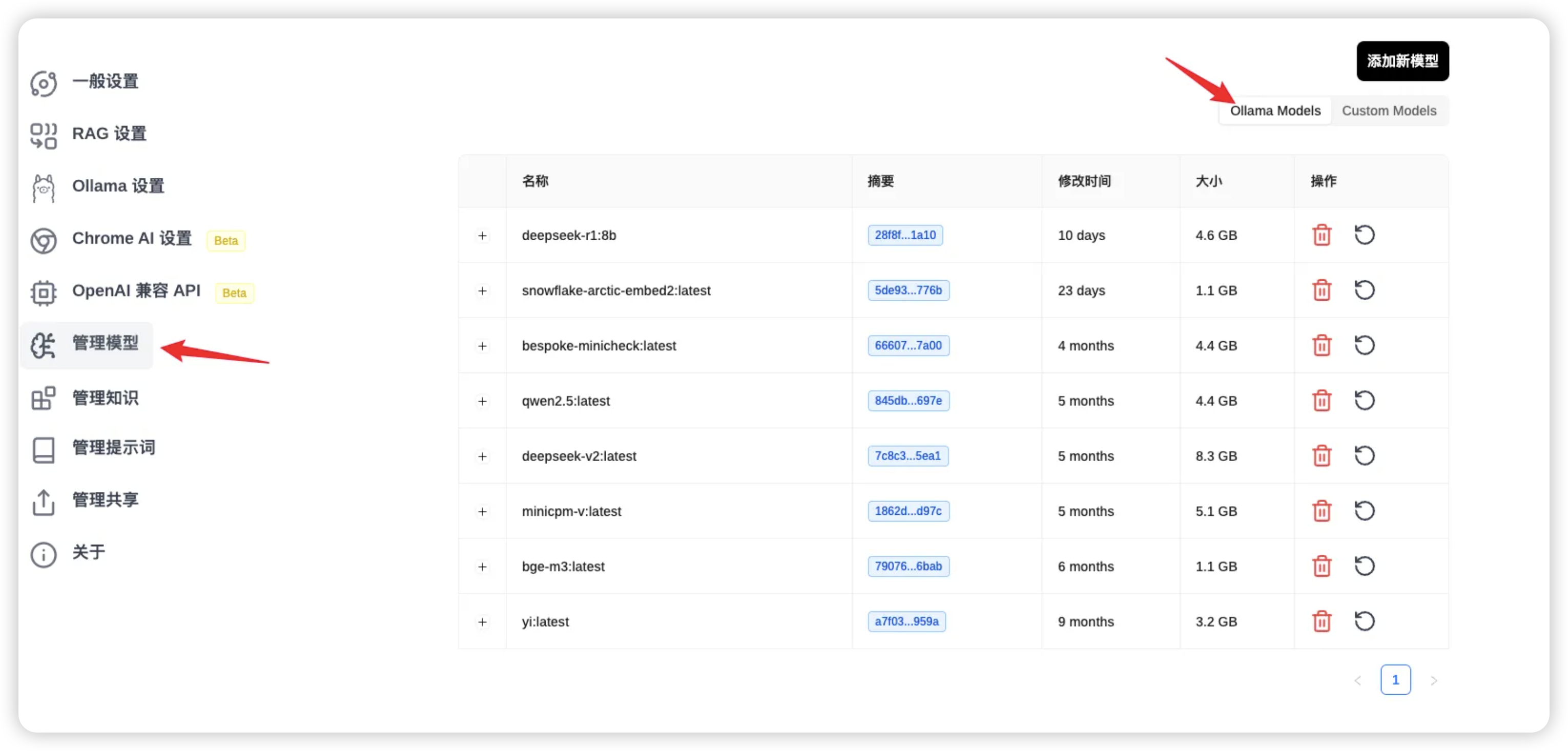The image size is (1568, 751).
Task: Open RAG settings in sidebar
Action: coord(109,134)
